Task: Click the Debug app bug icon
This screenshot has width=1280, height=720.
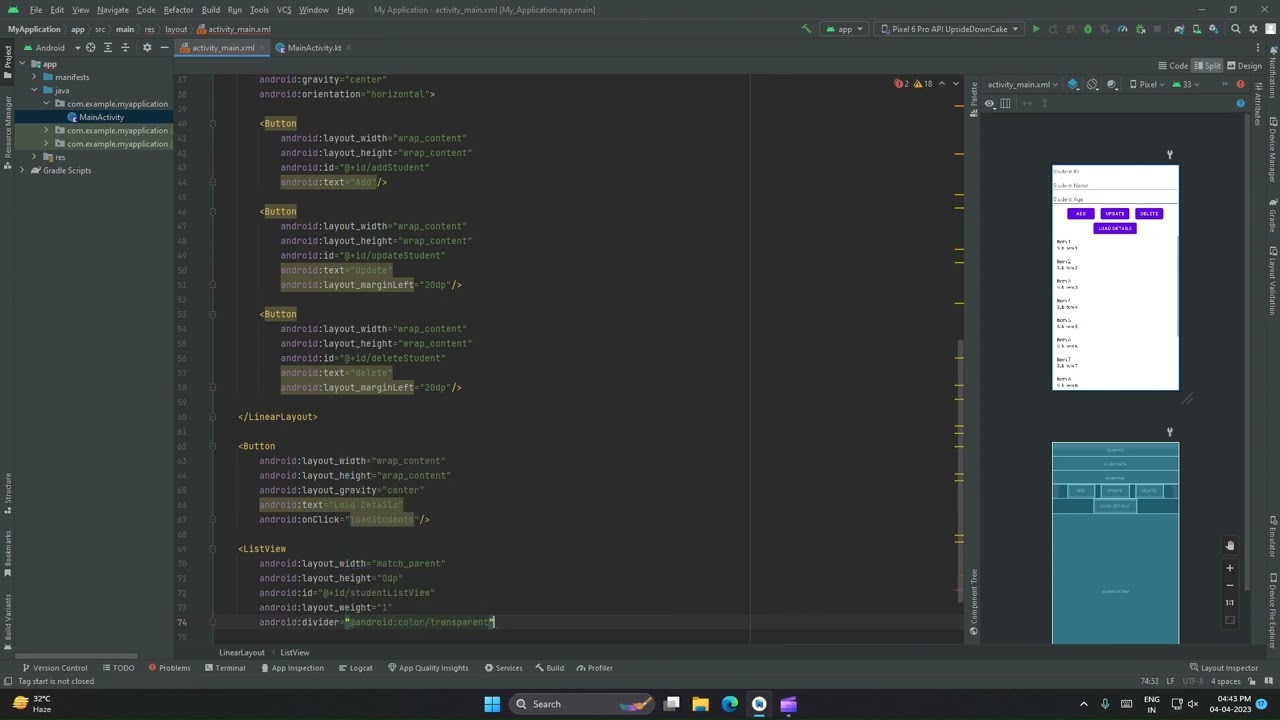Action: (x=1088, y=29)
